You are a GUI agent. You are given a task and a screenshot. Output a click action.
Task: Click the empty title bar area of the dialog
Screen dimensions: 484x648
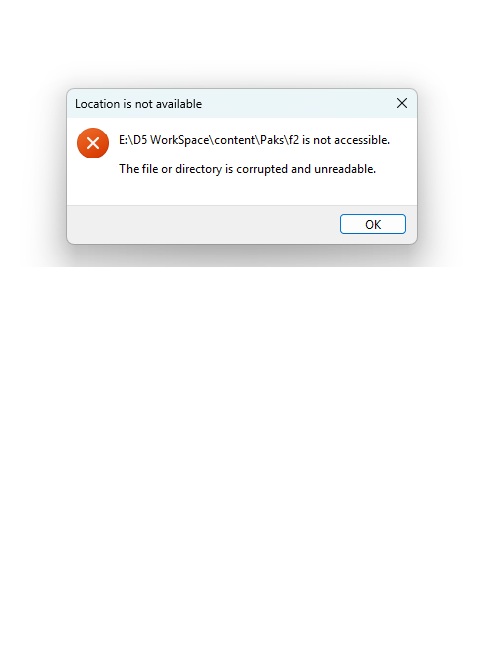click(x=296, y=103)
